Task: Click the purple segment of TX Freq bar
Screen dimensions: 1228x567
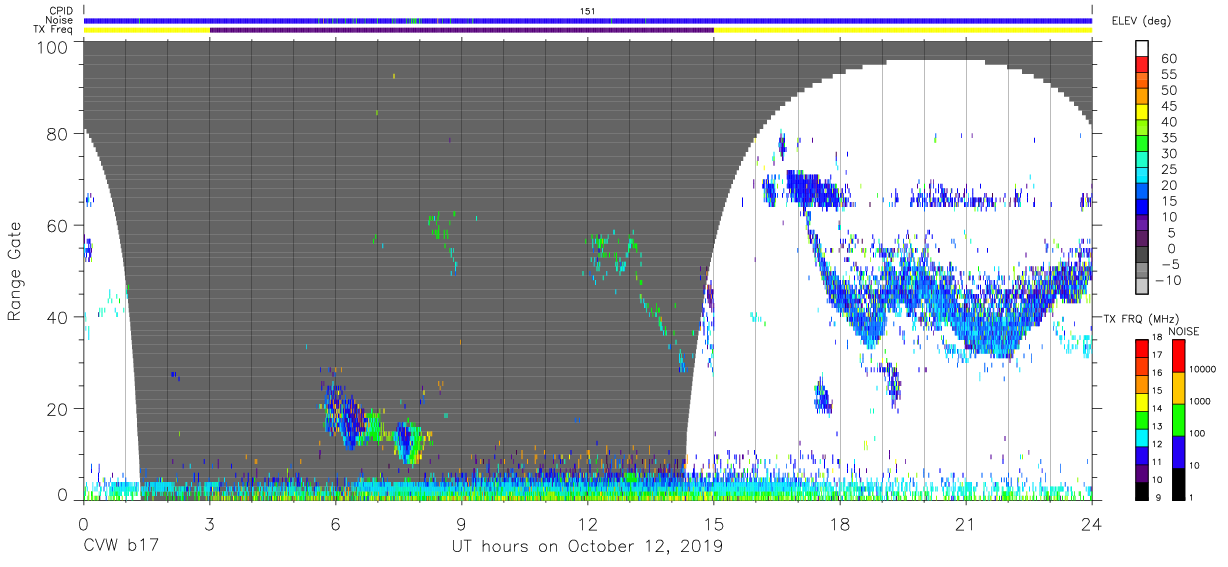Action: tap(462, 30)
